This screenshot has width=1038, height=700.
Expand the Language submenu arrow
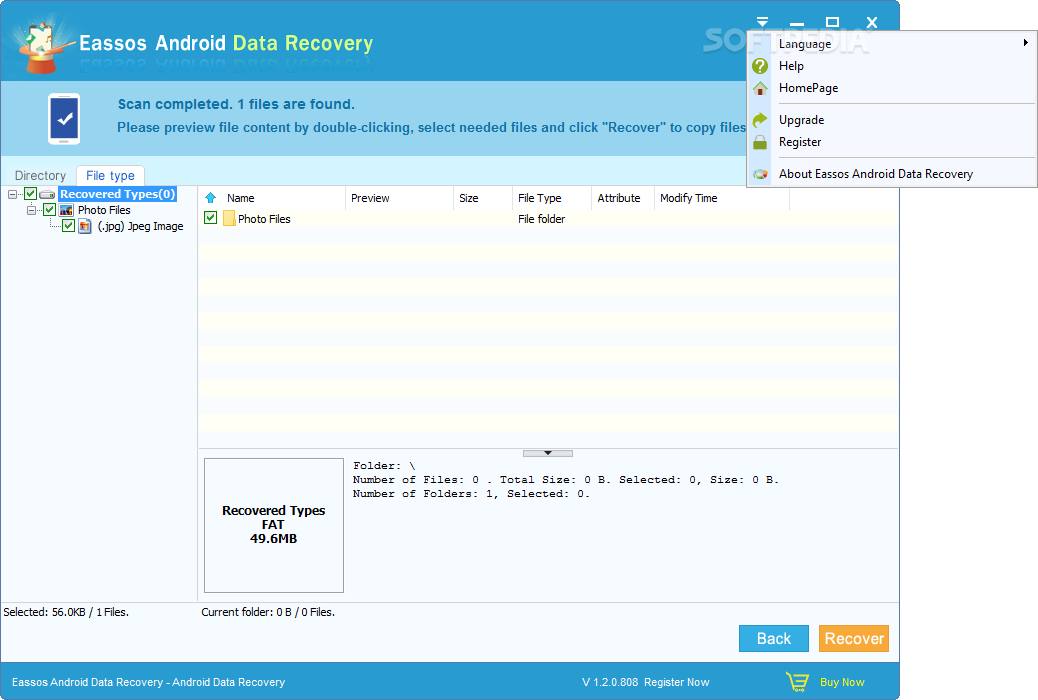(1025, 43)
